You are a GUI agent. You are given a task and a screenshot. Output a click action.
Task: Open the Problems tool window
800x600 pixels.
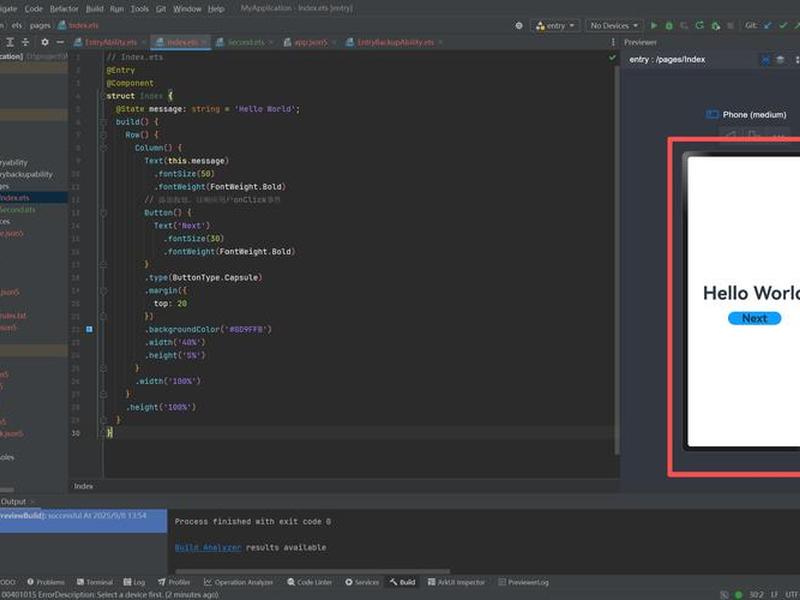[46, 582]
